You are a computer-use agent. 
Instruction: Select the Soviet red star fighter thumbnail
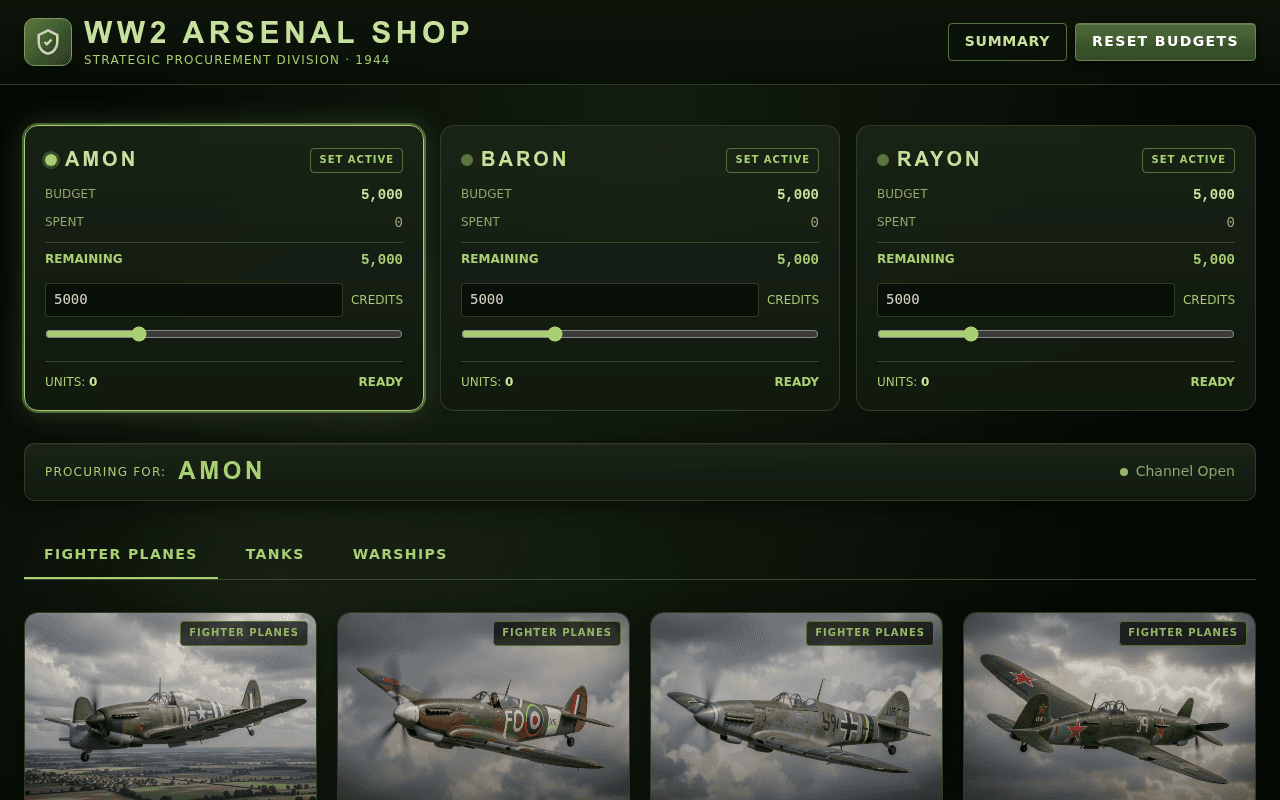(1109, 706)
